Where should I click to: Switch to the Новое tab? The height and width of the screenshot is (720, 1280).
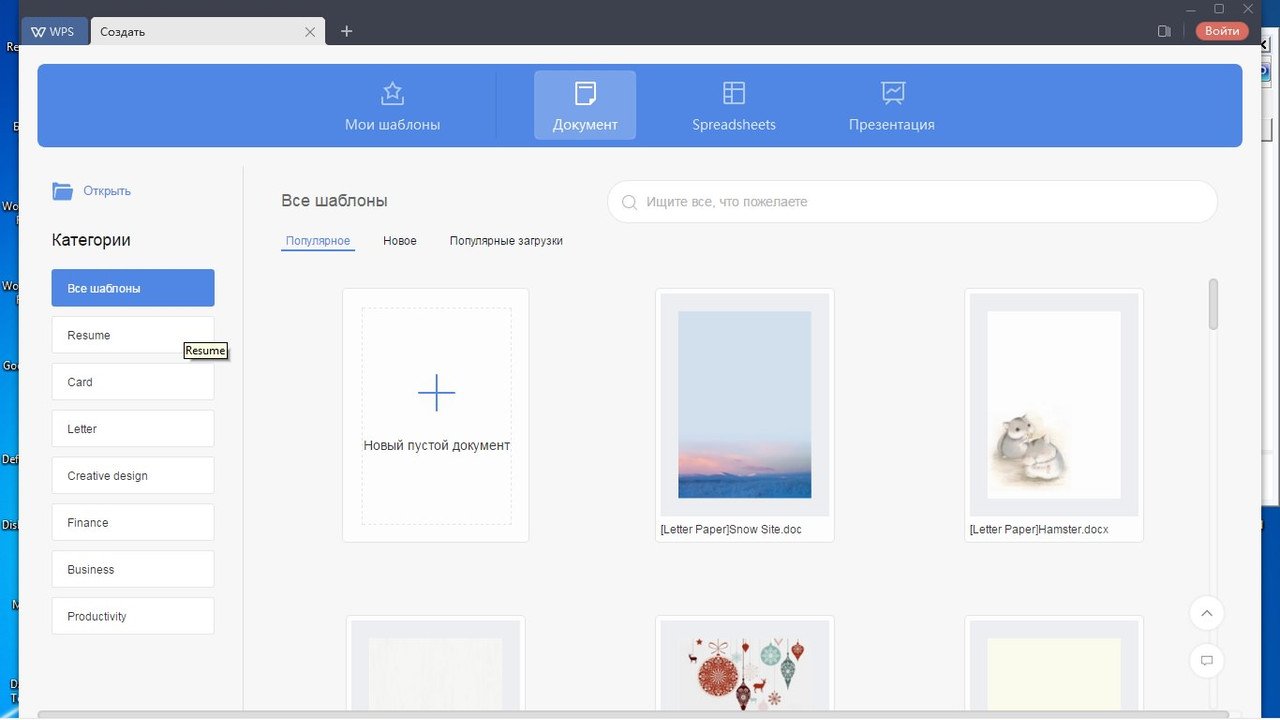coord(400,241)
